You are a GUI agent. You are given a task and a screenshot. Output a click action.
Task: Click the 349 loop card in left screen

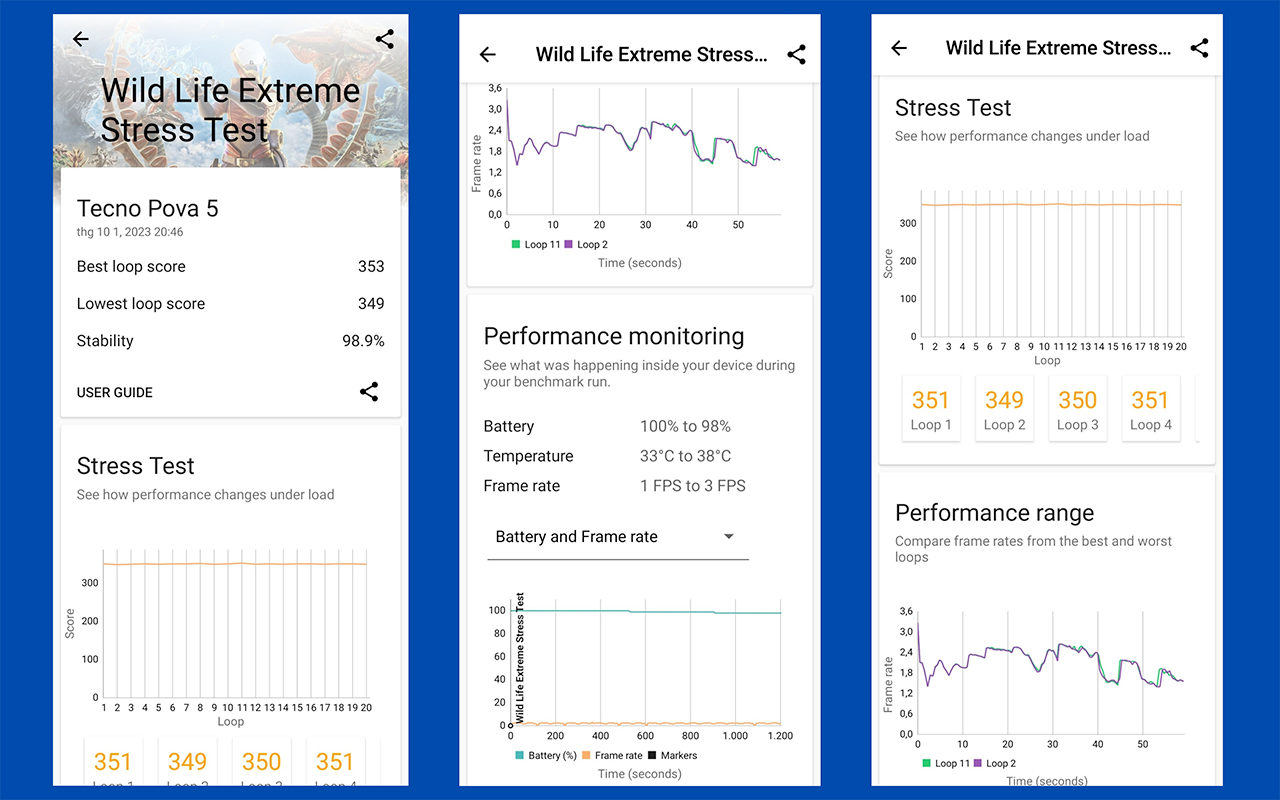coord(187,762)
